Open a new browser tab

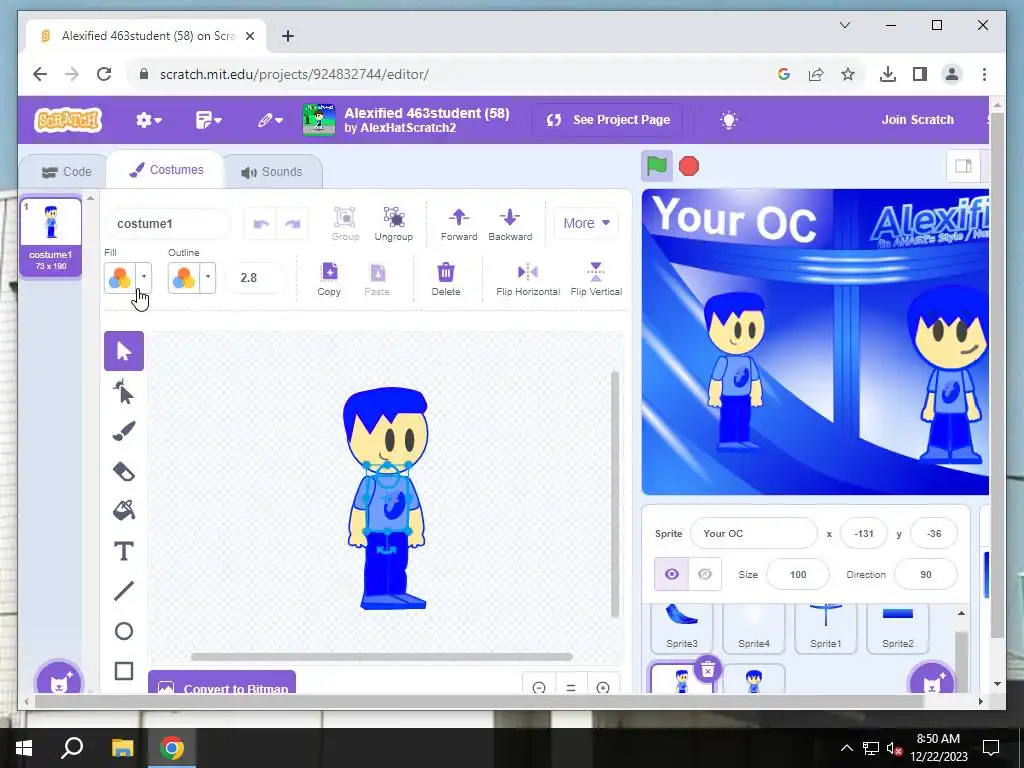[288, 36]
